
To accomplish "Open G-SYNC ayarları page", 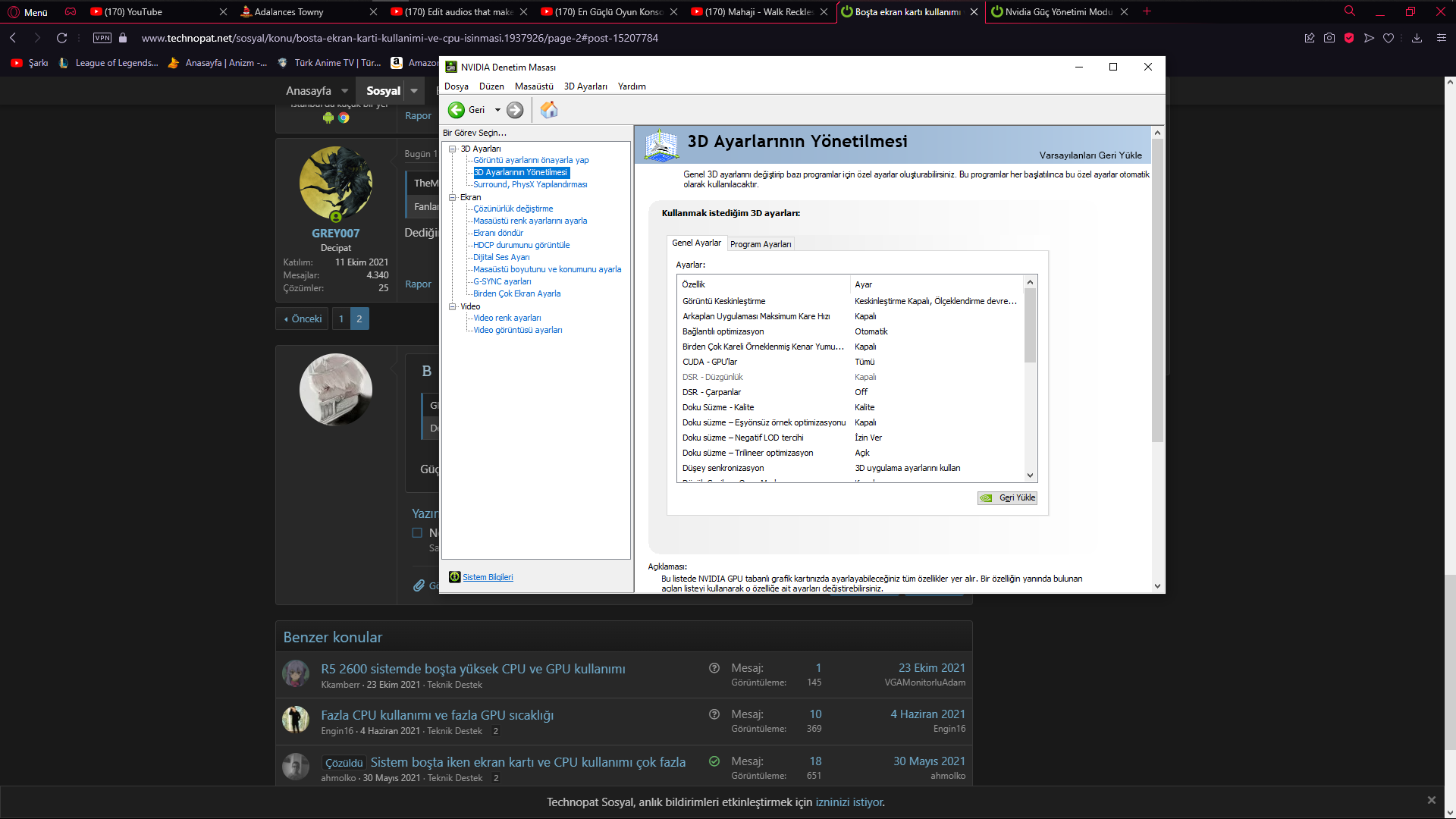I will click(x=502, y=281).
